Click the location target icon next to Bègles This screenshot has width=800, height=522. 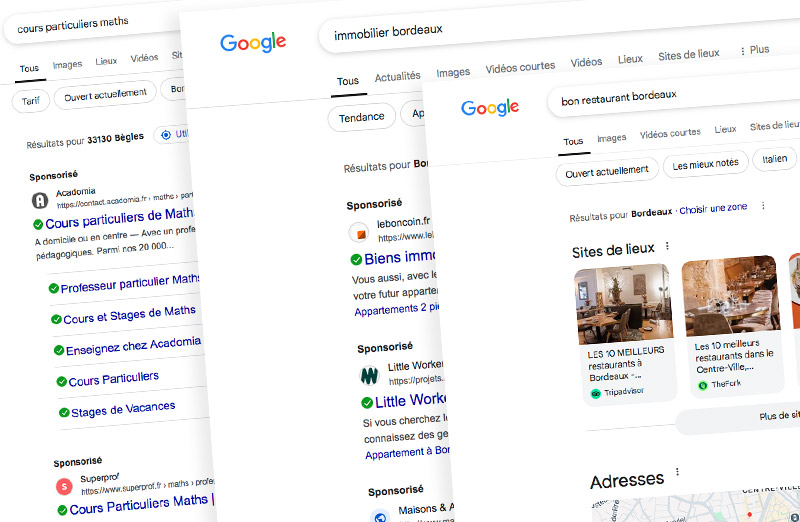(166, 135)
